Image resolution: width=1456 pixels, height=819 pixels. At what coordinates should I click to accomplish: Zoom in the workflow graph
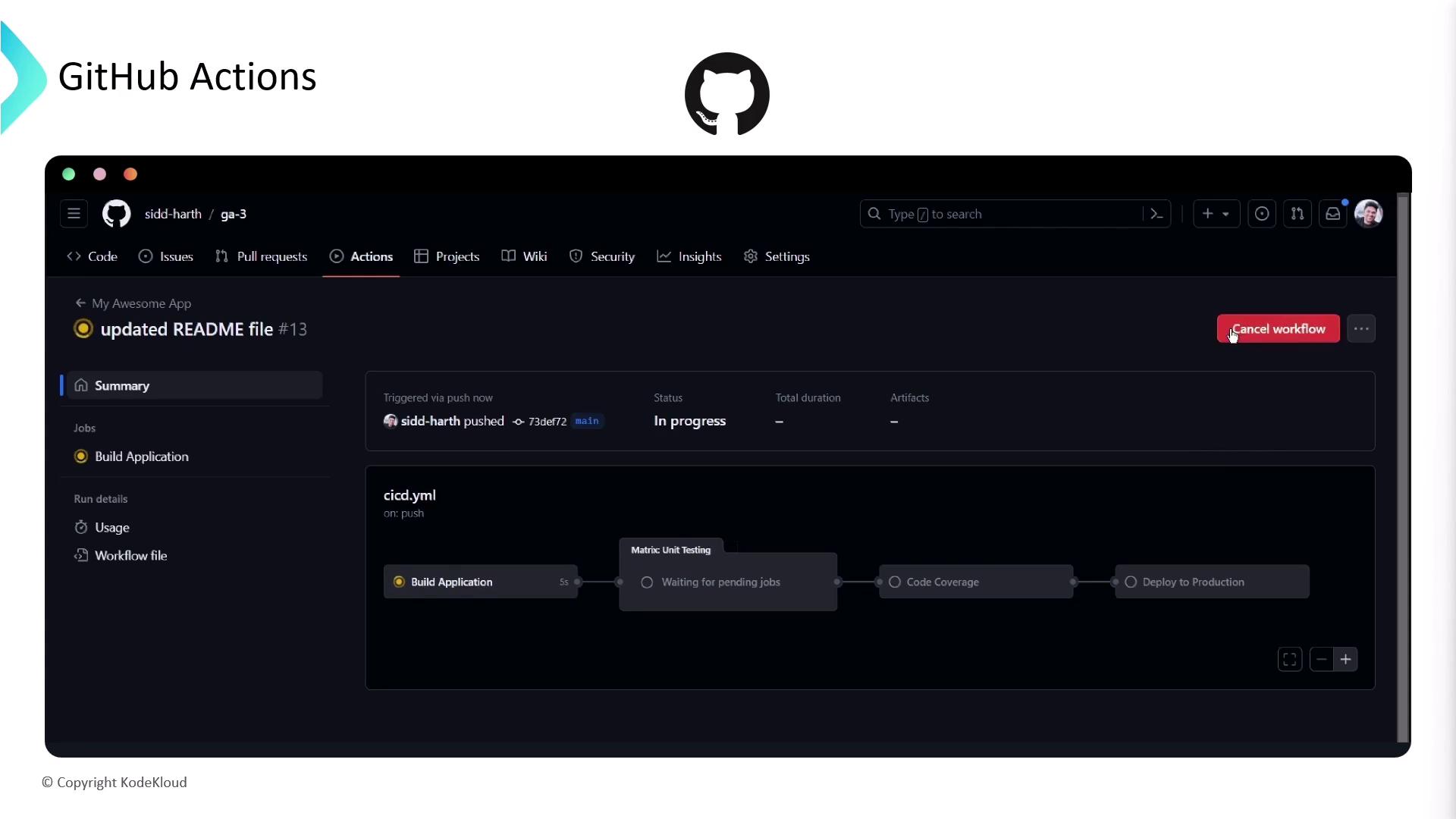(x=1346, y=660)
